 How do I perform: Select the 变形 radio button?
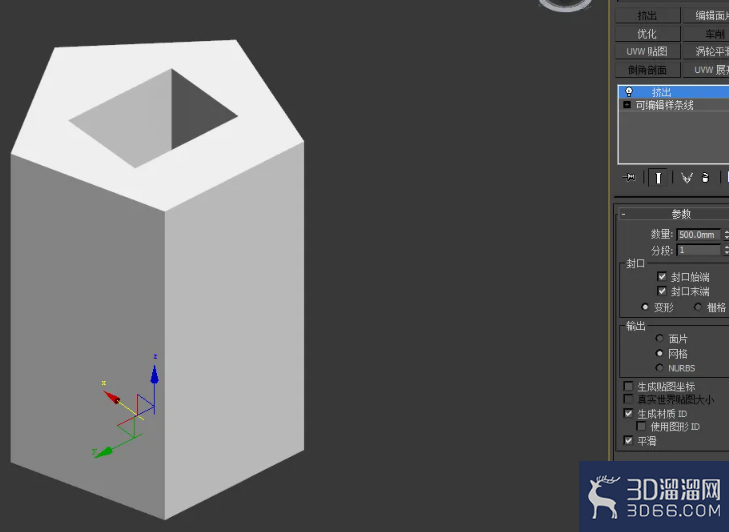click(x=644, y=307)
